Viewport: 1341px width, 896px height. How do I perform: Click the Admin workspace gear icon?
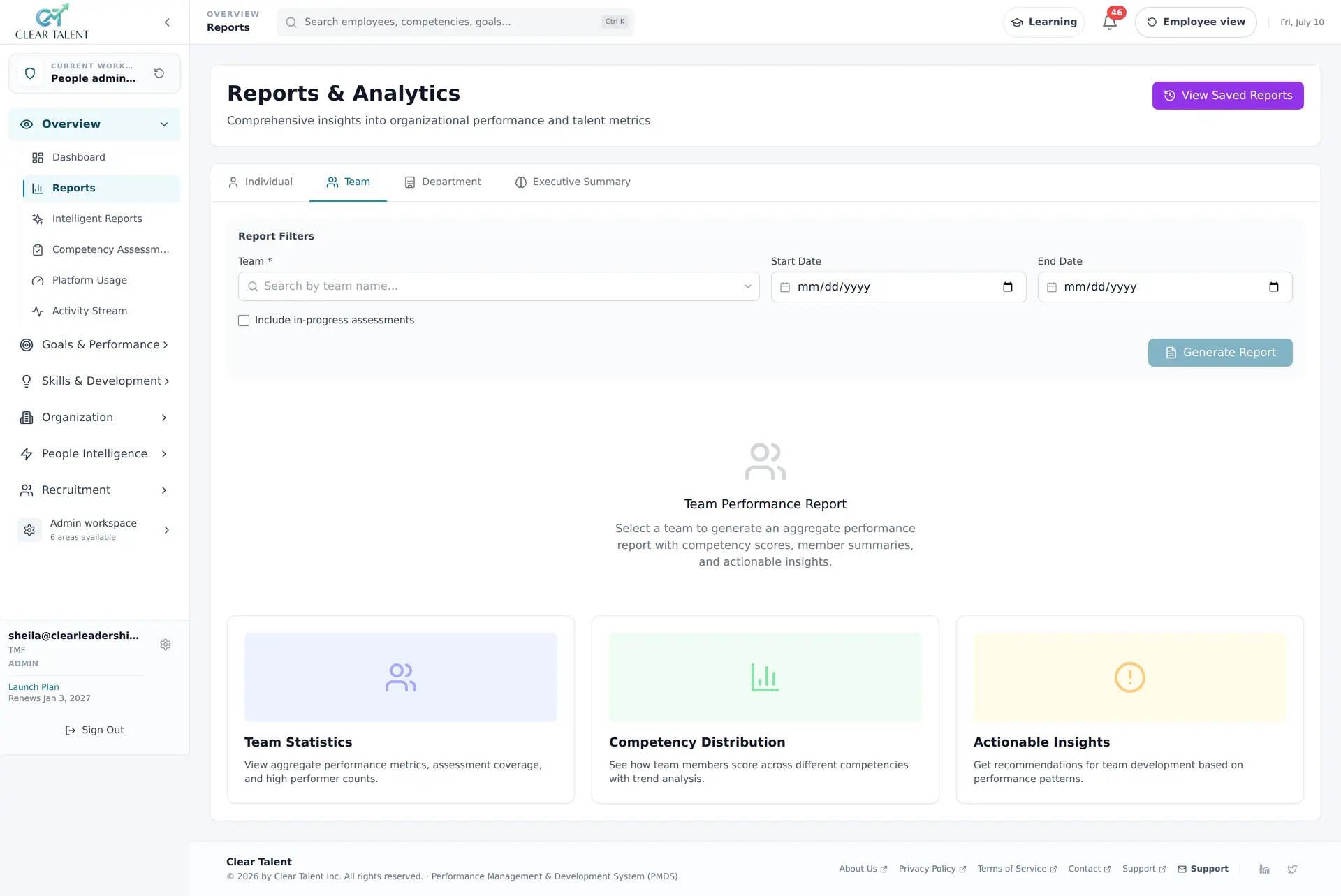point(29,530)
